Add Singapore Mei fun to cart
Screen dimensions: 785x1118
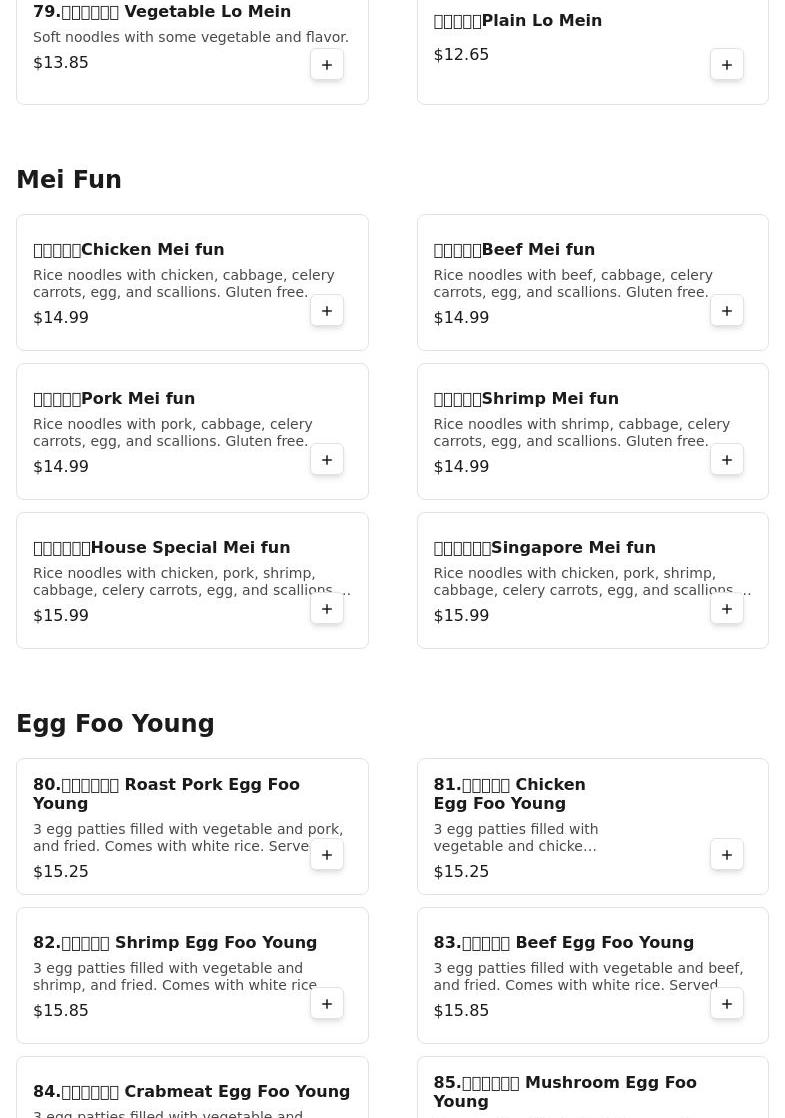click(727, 609)
